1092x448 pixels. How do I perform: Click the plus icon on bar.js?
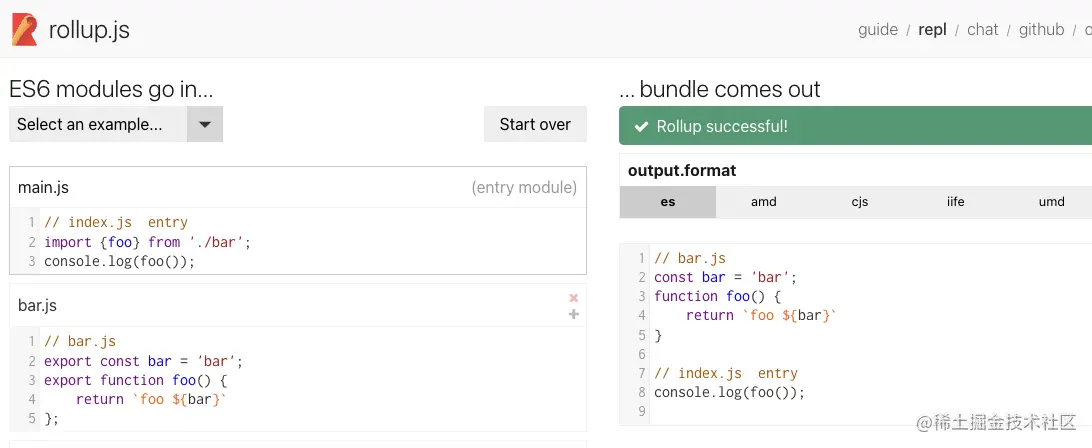(574, 314)
